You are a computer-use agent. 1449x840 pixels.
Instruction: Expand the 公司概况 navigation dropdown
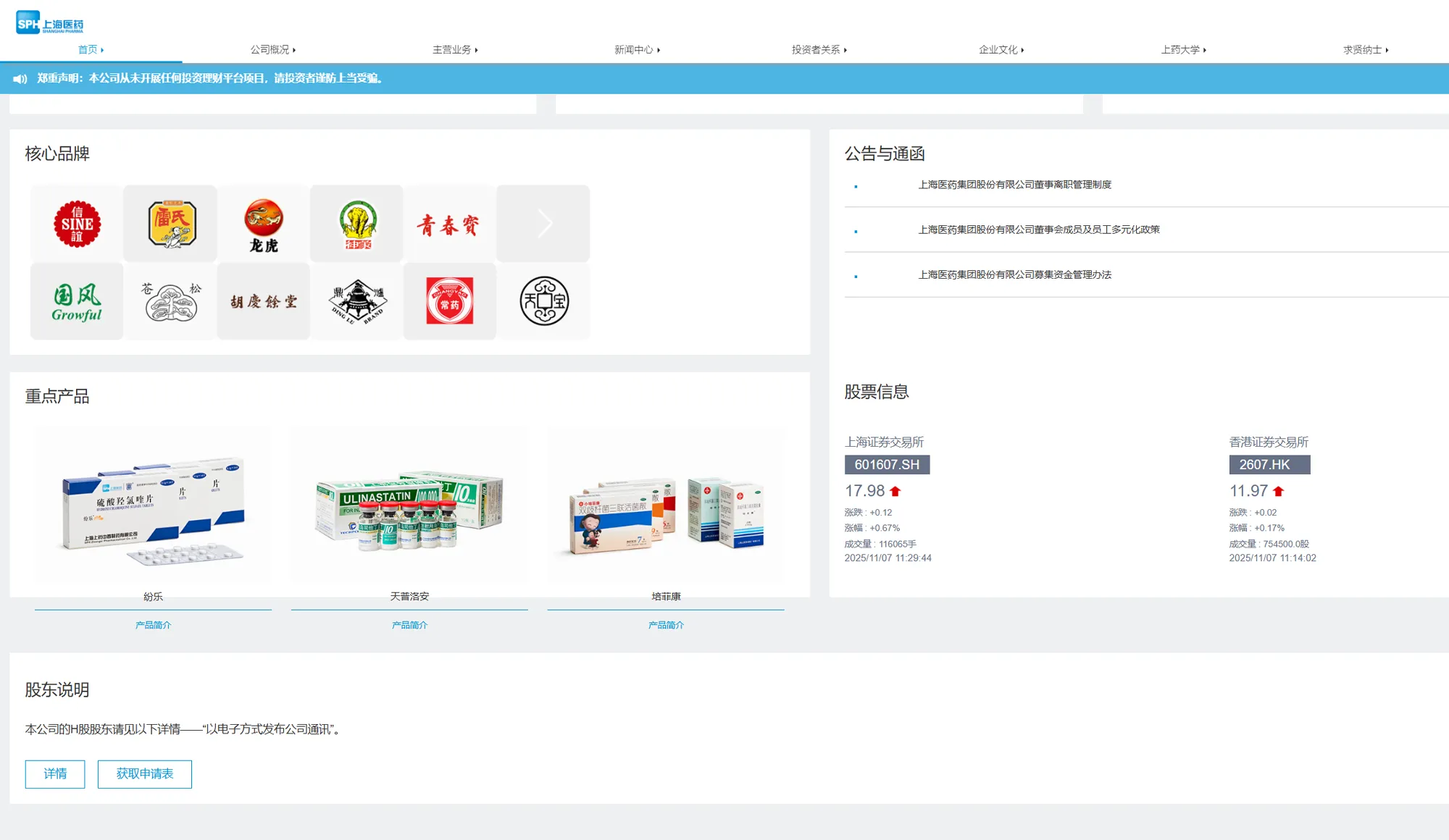272,50
